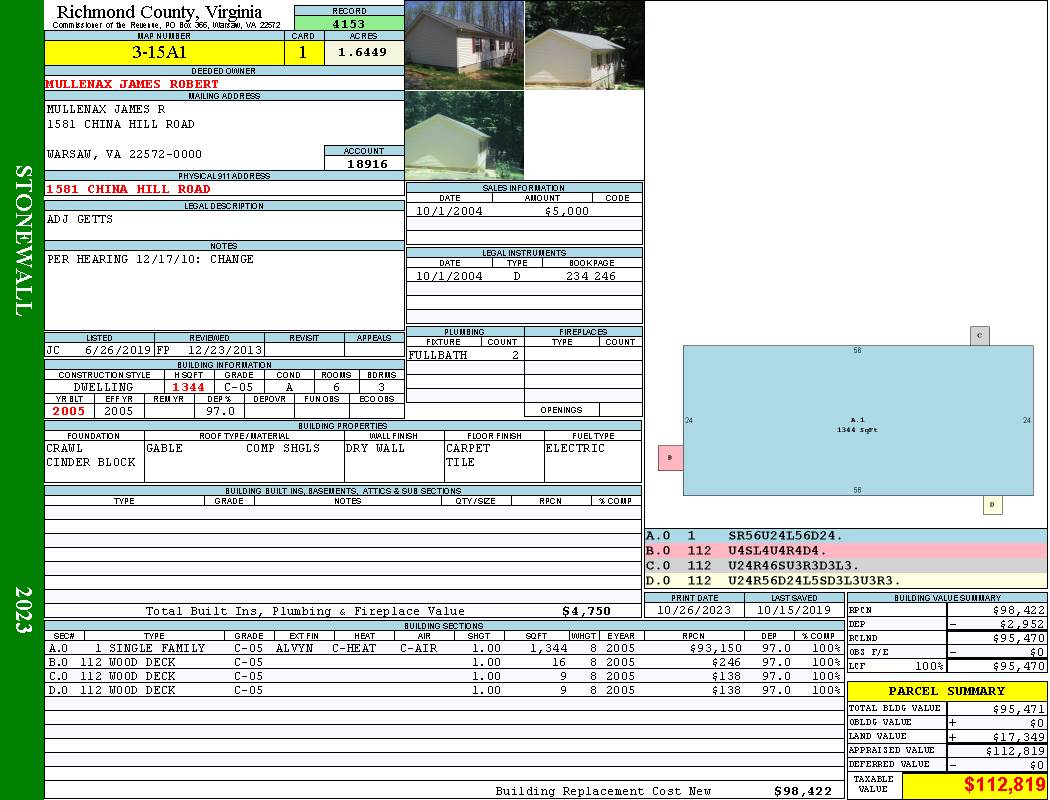Click the gray C deck square in sketch

coord(979,335)
